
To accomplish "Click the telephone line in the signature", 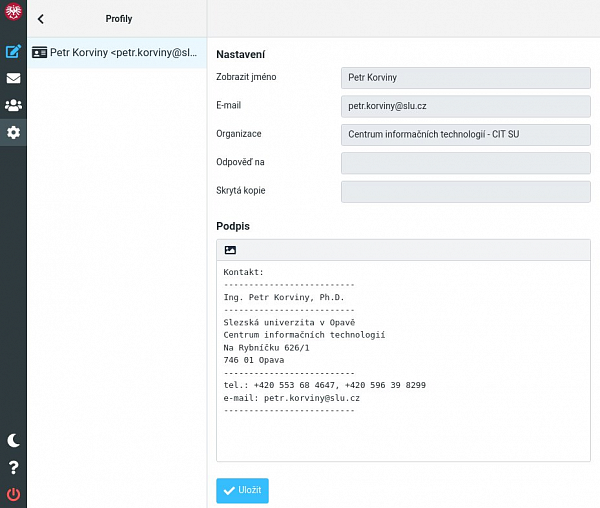I will [324, 385].
